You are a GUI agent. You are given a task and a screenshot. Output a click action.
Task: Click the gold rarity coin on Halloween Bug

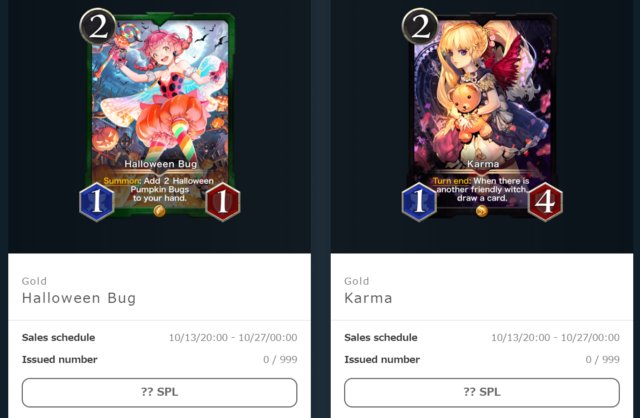159,211
